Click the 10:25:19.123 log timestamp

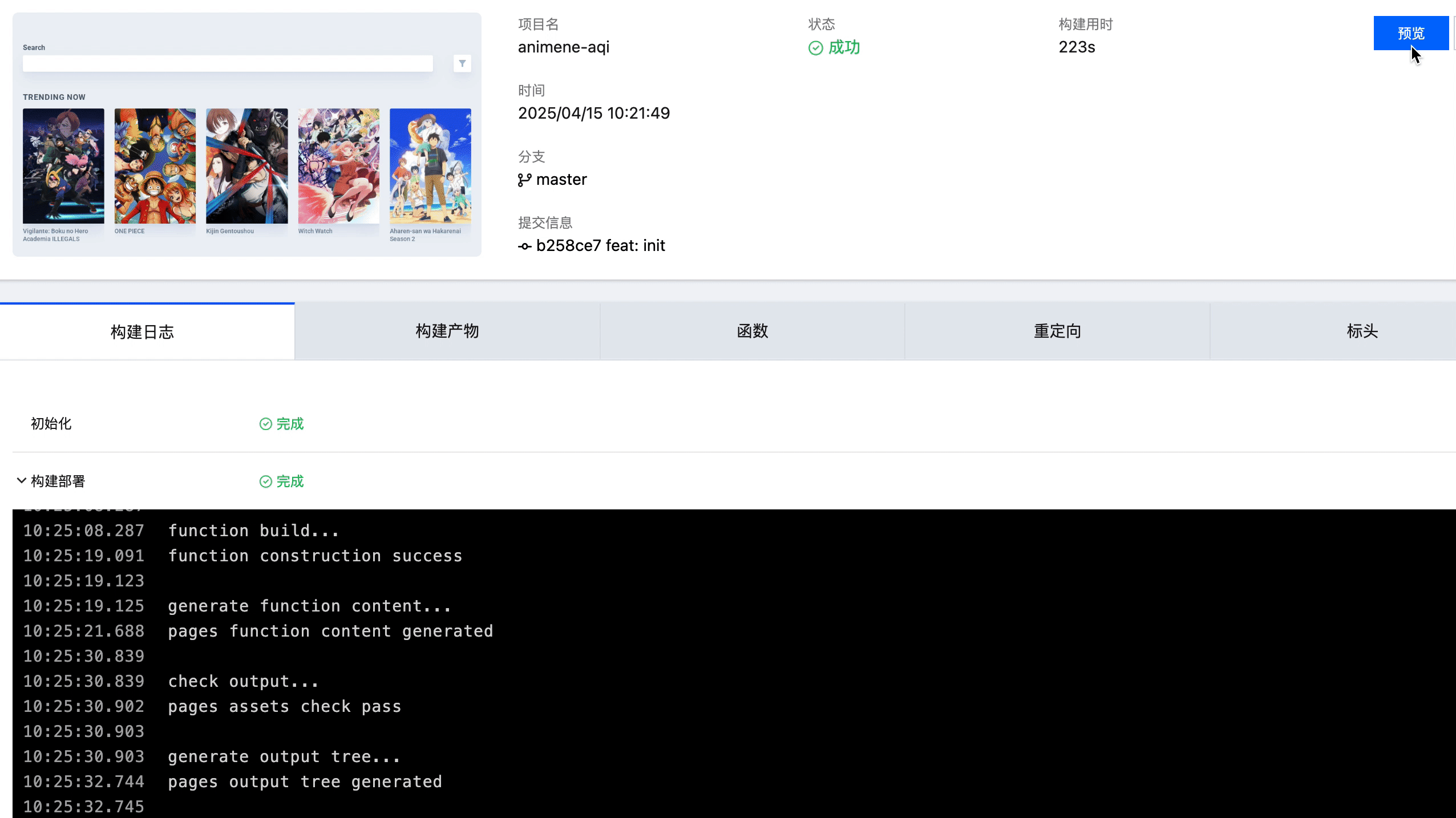tap(84, 581)
